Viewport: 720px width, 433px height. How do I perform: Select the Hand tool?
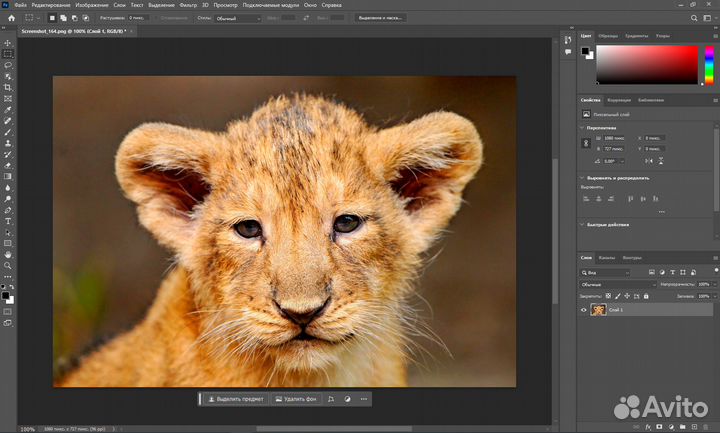8,254
